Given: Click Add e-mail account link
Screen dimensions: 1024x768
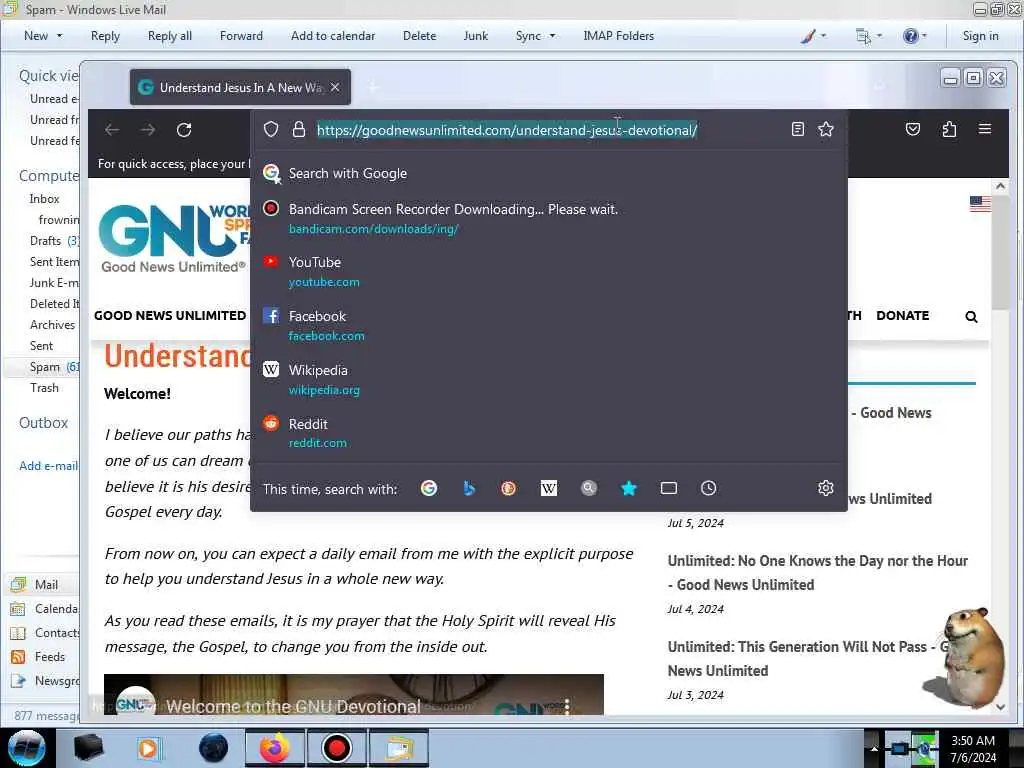Looking at the screenshot, I should (48, 466).
